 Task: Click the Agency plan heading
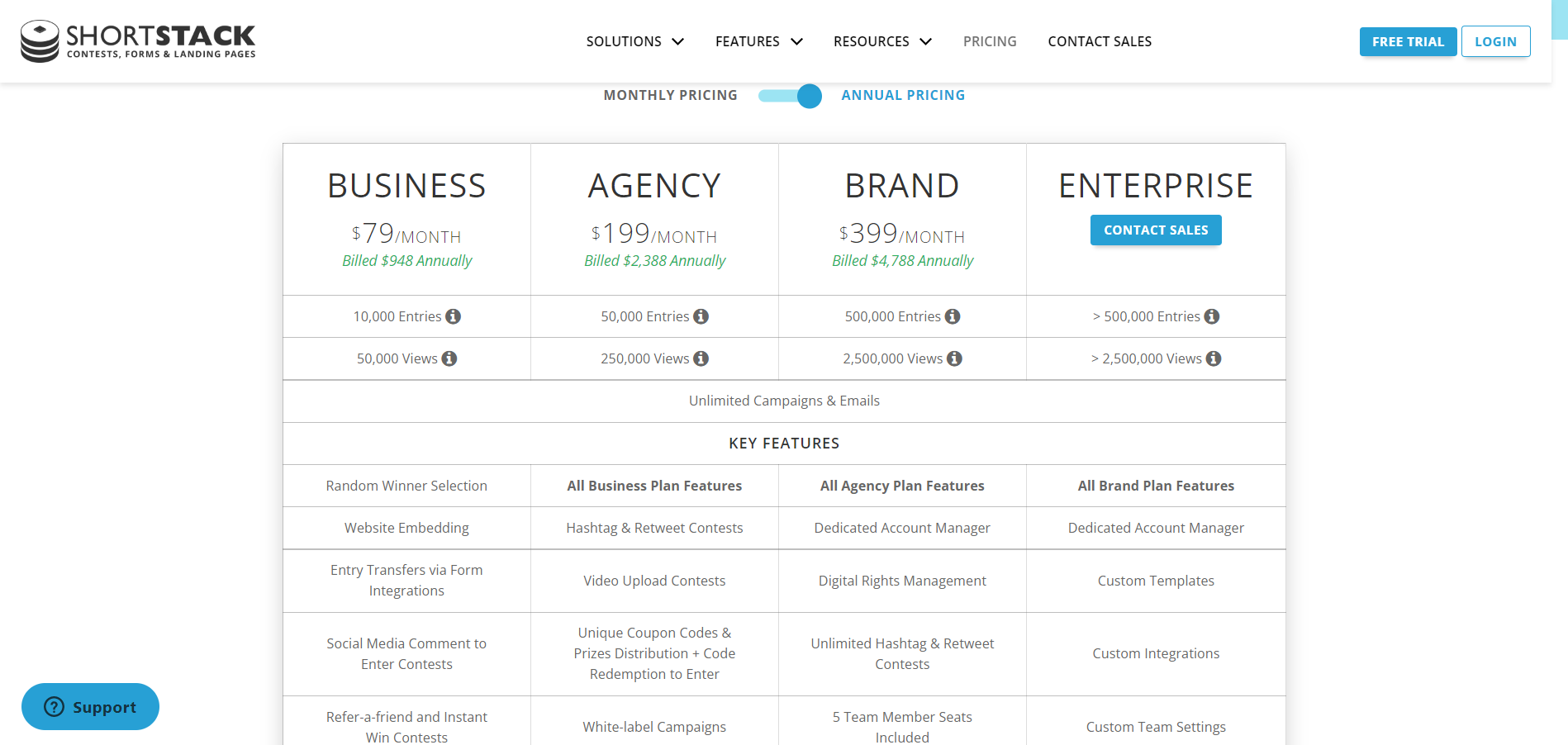coord(654,186)
